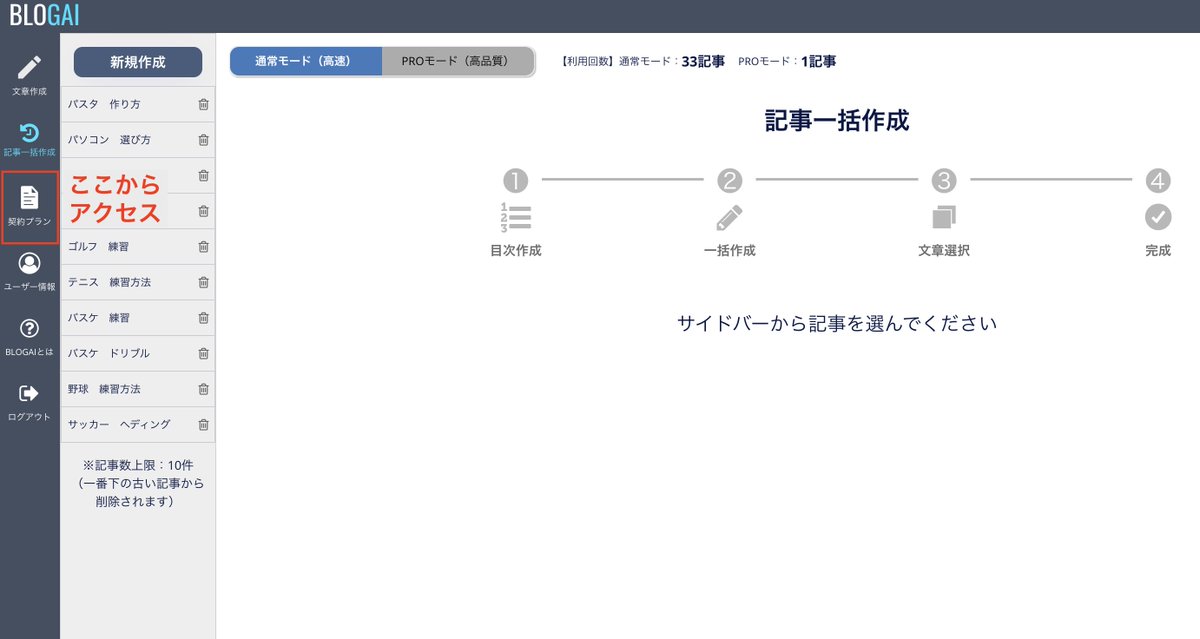Click trash icon next to バスケ 練習
1200x639 pixels.
(x=203, y=318)
